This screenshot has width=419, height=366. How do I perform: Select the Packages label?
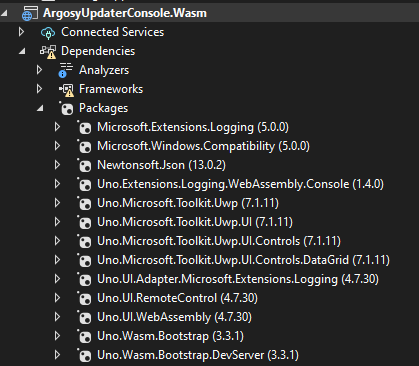pos(104,108)
